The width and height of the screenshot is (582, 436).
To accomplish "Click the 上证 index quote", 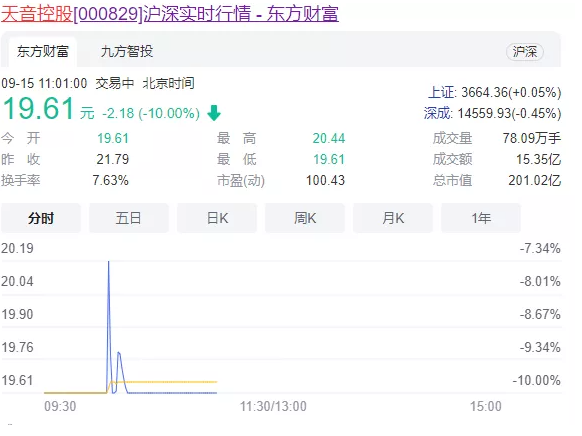I will click(x=494, y=92).
